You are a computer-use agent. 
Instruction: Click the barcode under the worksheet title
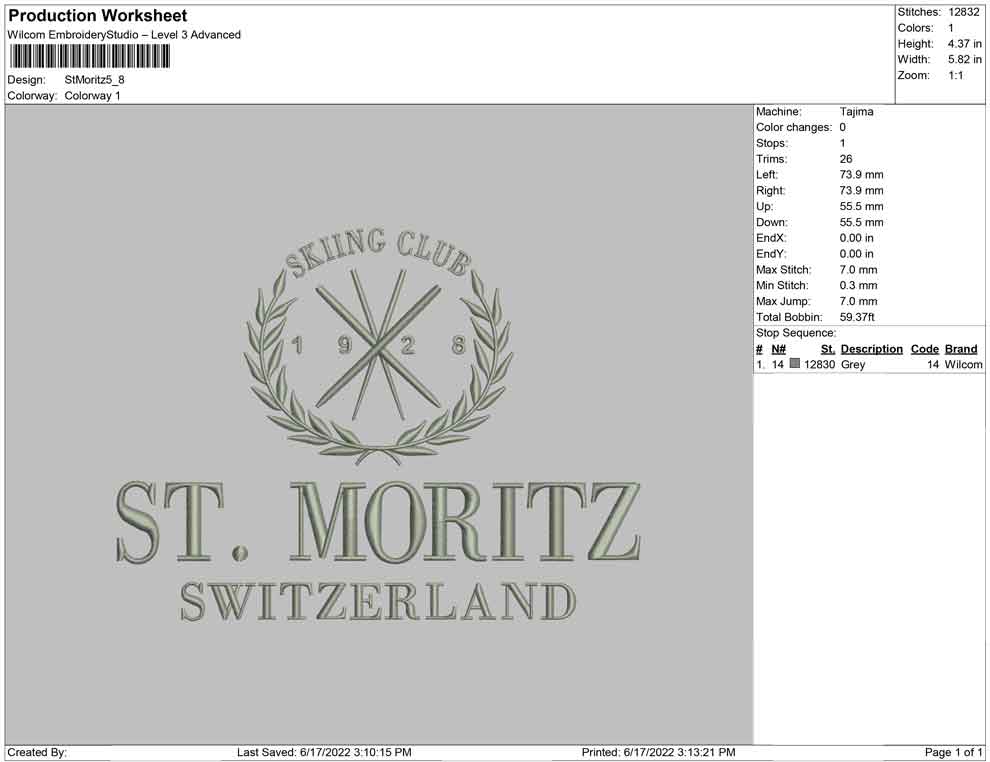coord(89,57)
